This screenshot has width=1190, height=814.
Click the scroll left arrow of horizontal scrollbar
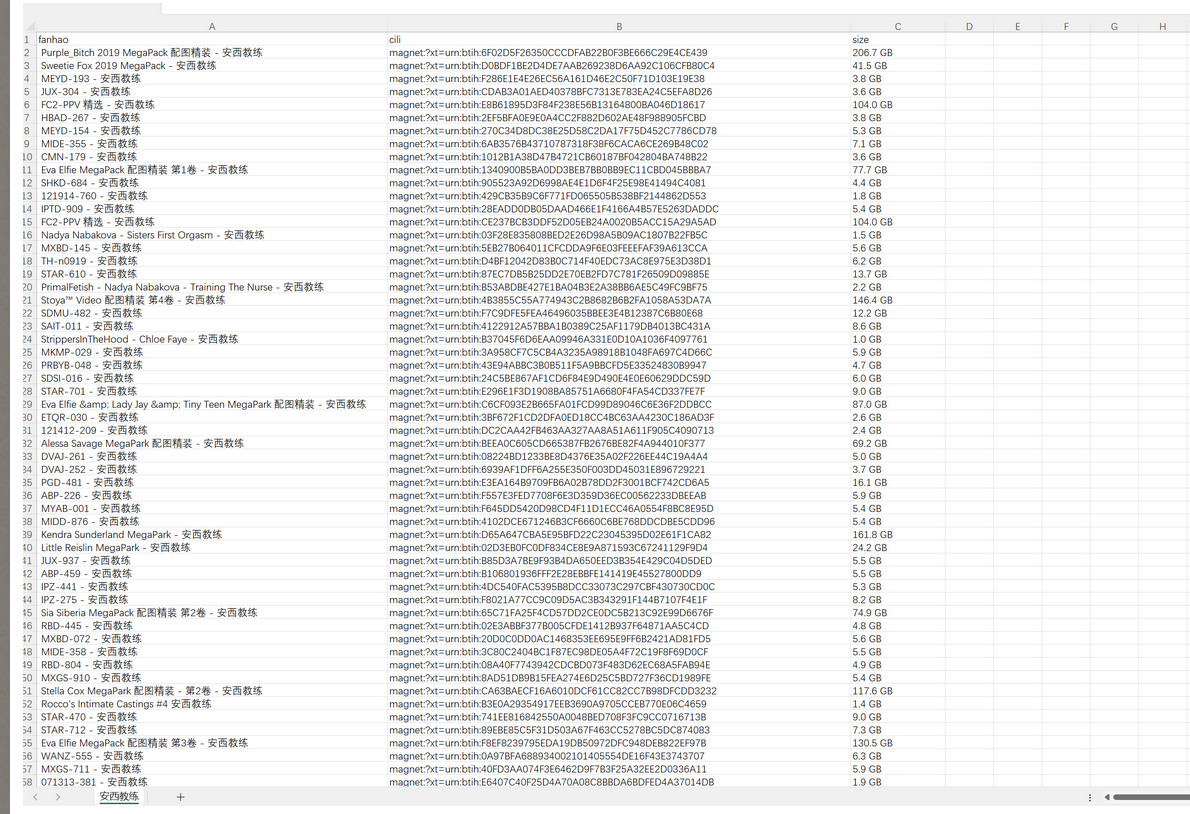1106,797
